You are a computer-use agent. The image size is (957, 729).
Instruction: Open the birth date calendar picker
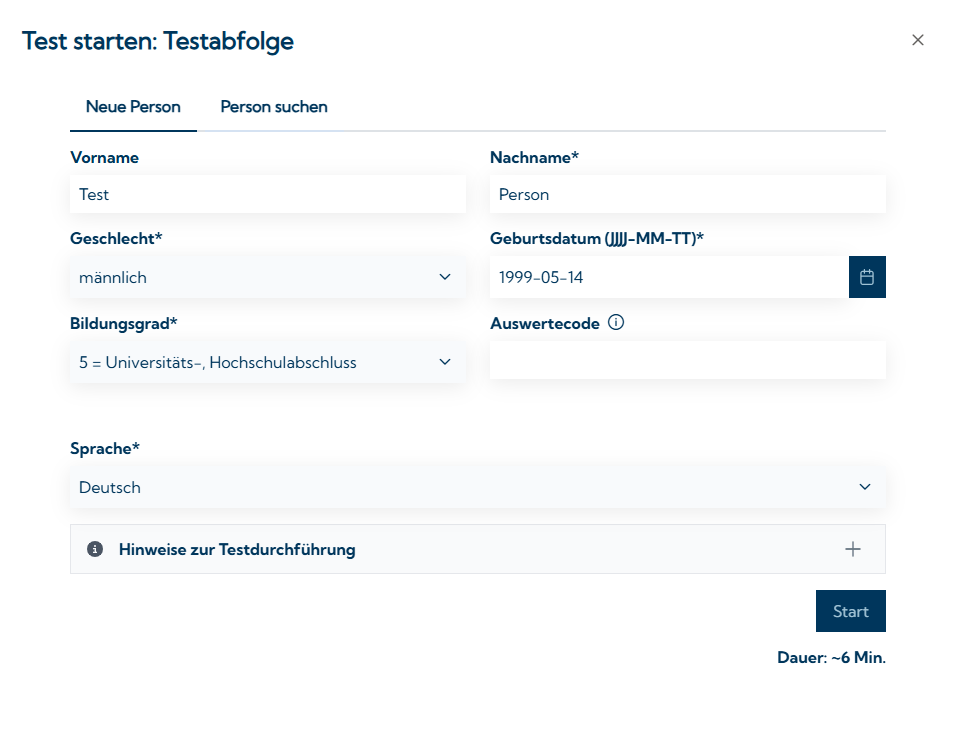pyautogui.click(x=867, y=277)
